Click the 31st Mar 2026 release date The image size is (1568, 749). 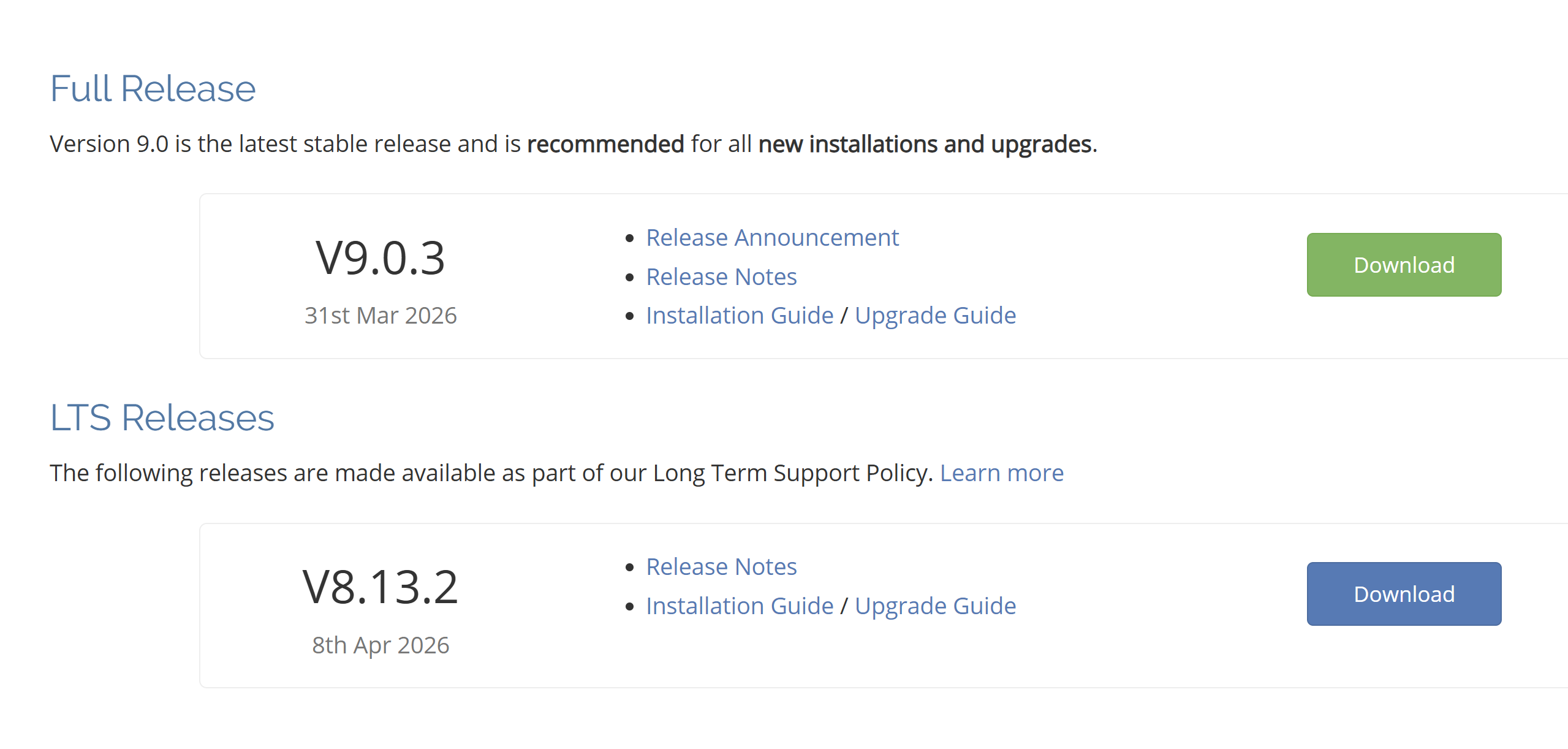[380, 316]
